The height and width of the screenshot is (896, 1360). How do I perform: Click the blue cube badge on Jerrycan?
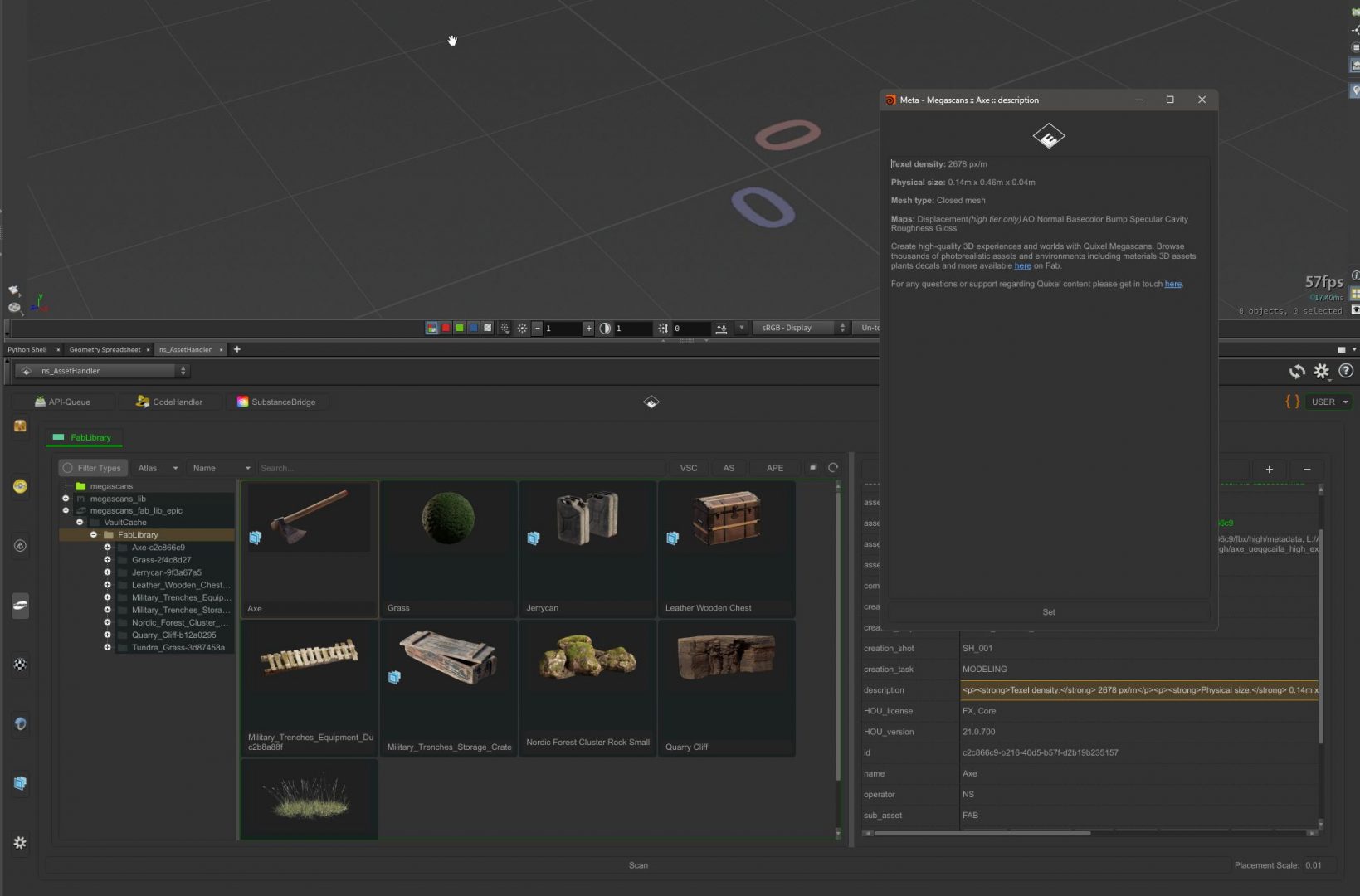click(x=534, y=538)
